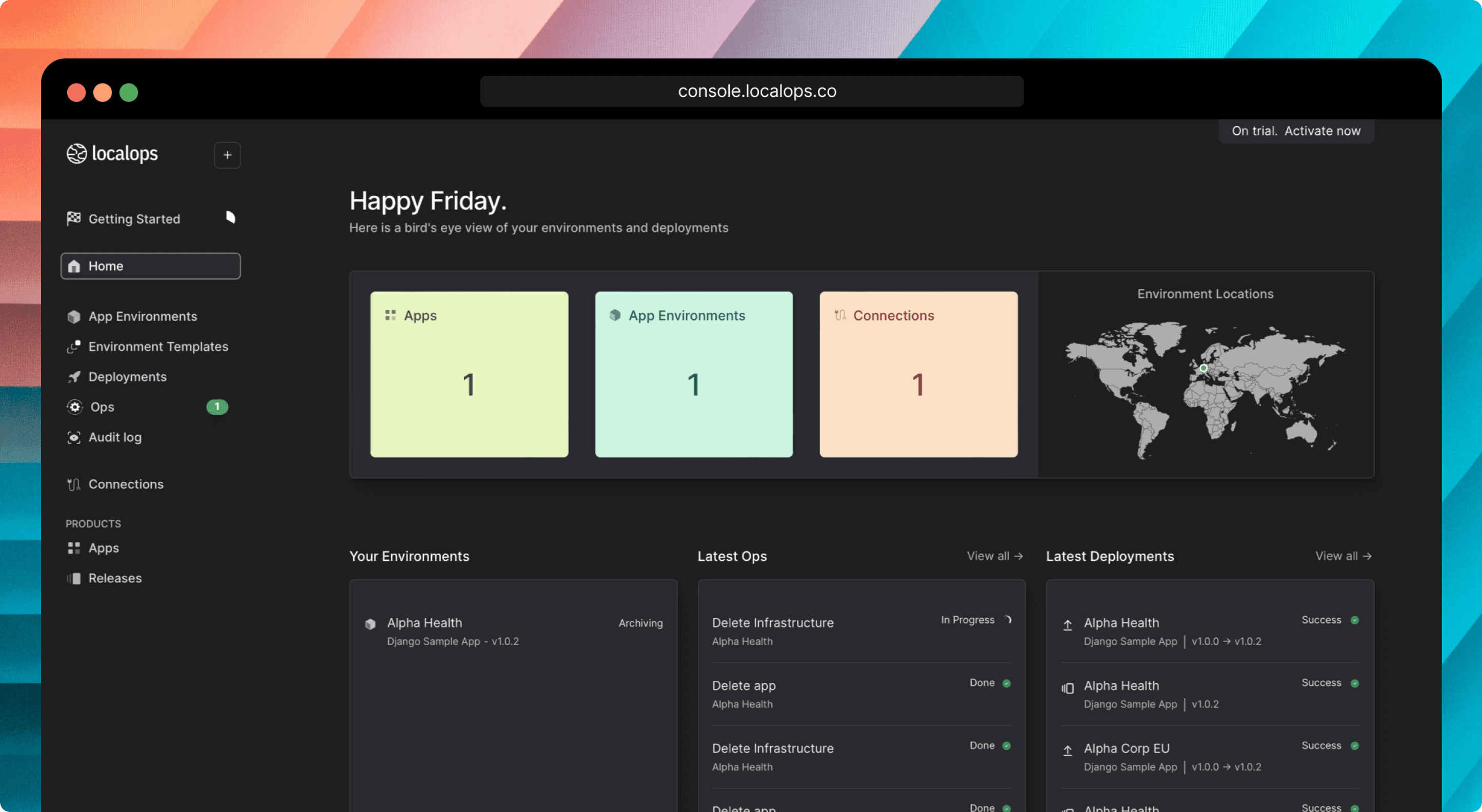Viewport: 1482px width, 812px height.
Task: Open the green Apps summary card
Action: pos(469,374)
